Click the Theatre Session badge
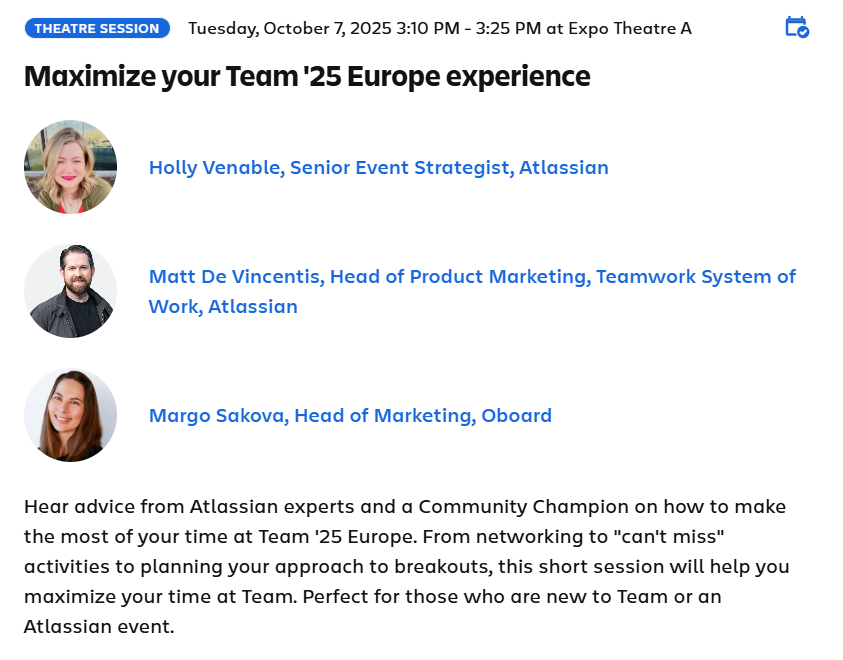The width and height of the screenshot is (843, 660). coord(97,28)
